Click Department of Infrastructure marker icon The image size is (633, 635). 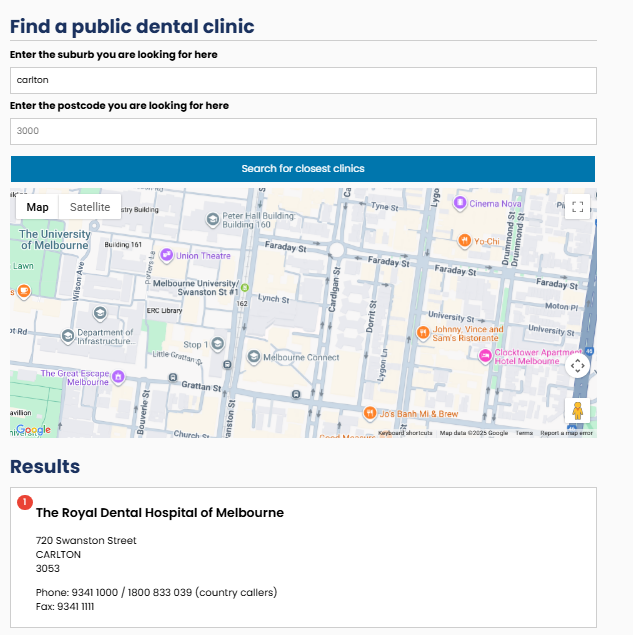[68, 336]
